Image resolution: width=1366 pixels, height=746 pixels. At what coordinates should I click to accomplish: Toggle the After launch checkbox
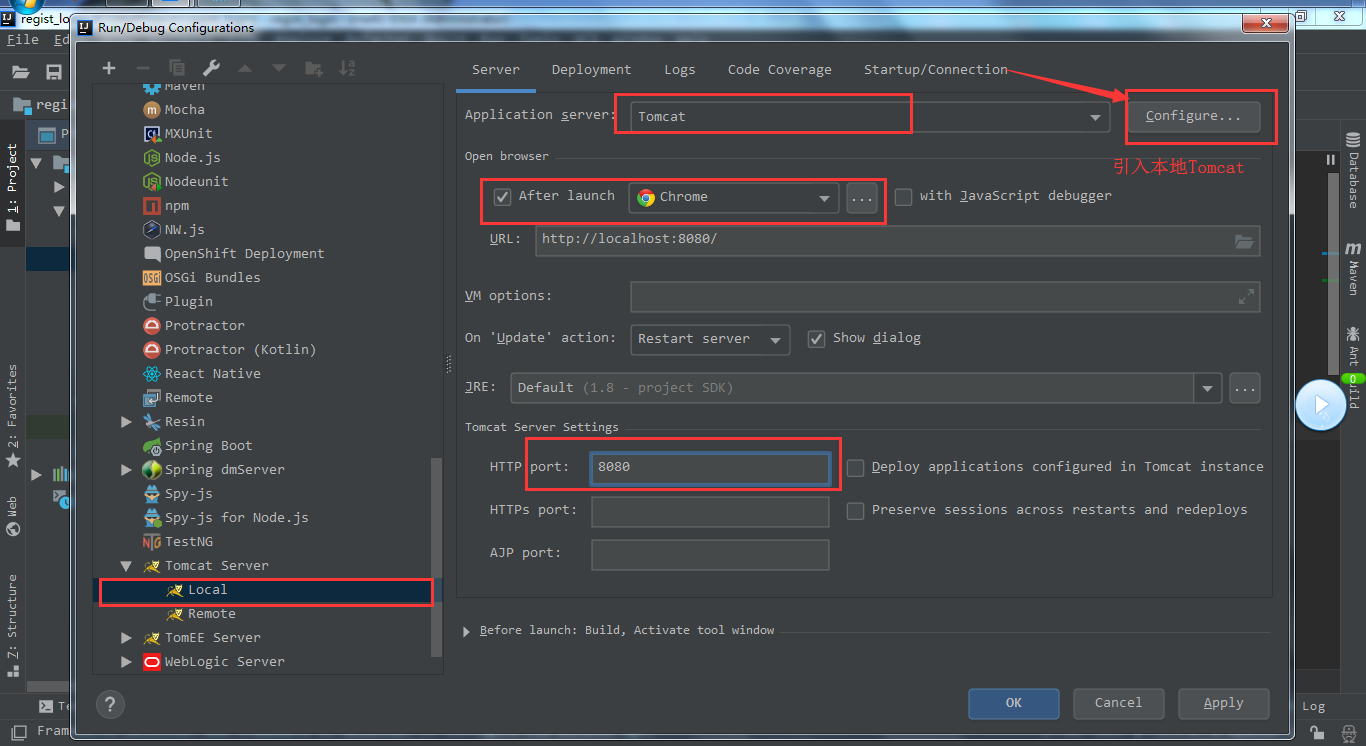pyautogui.click(x=503, y=197)
